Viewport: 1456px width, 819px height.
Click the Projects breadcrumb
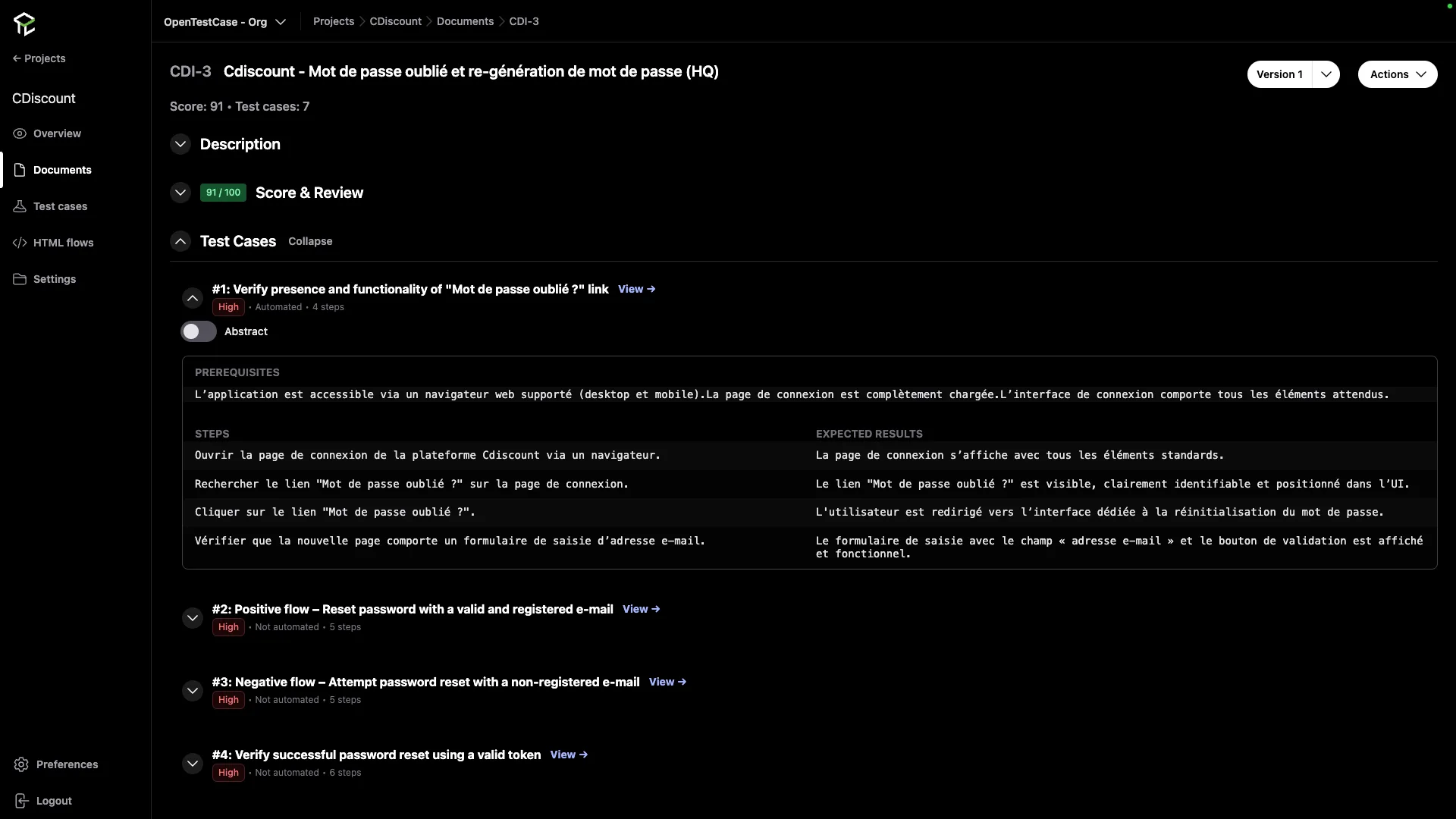pos(334,21)
